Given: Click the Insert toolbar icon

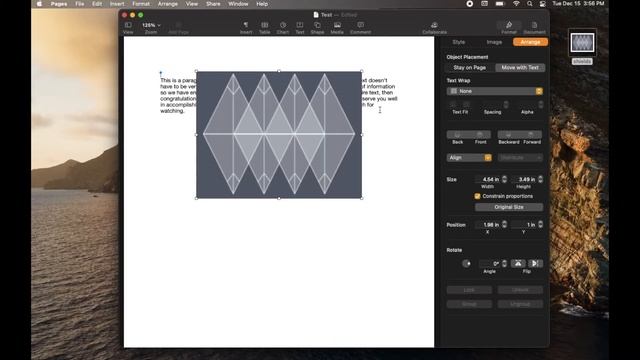Looking at the screenshot, I should (x=246, y=25).
